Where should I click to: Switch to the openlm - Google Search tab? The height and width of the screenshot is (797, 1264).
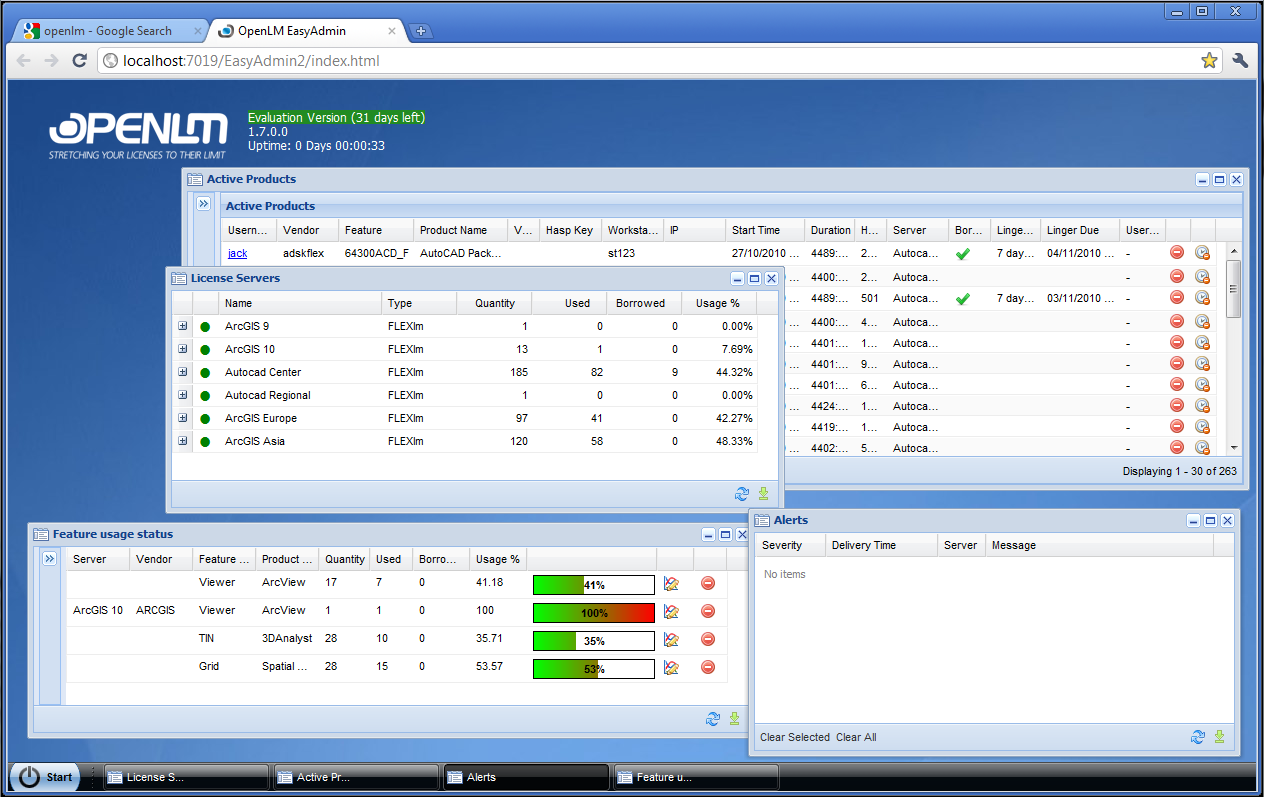tap(108, 31)
